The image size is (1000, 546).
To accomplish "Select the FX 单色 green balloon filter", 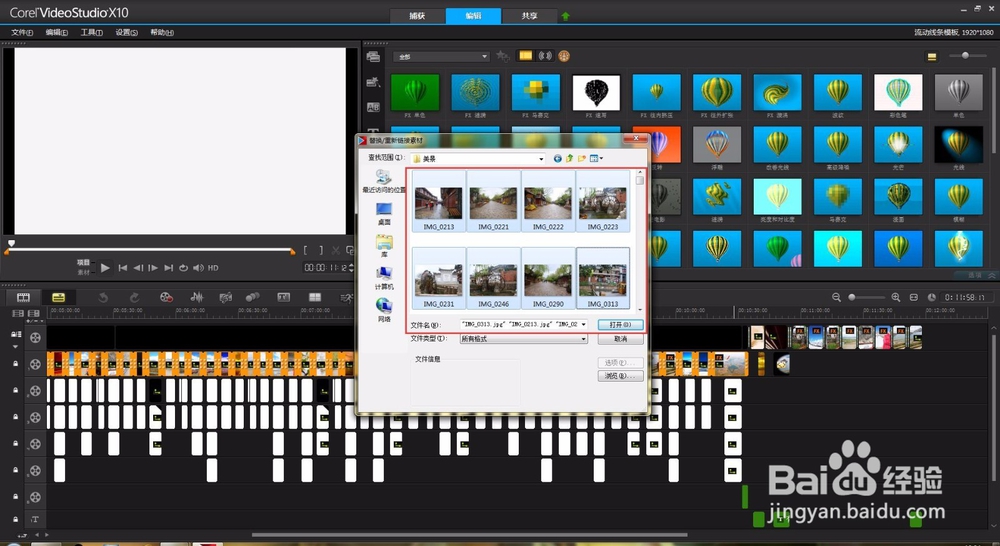I will (415, 92).
